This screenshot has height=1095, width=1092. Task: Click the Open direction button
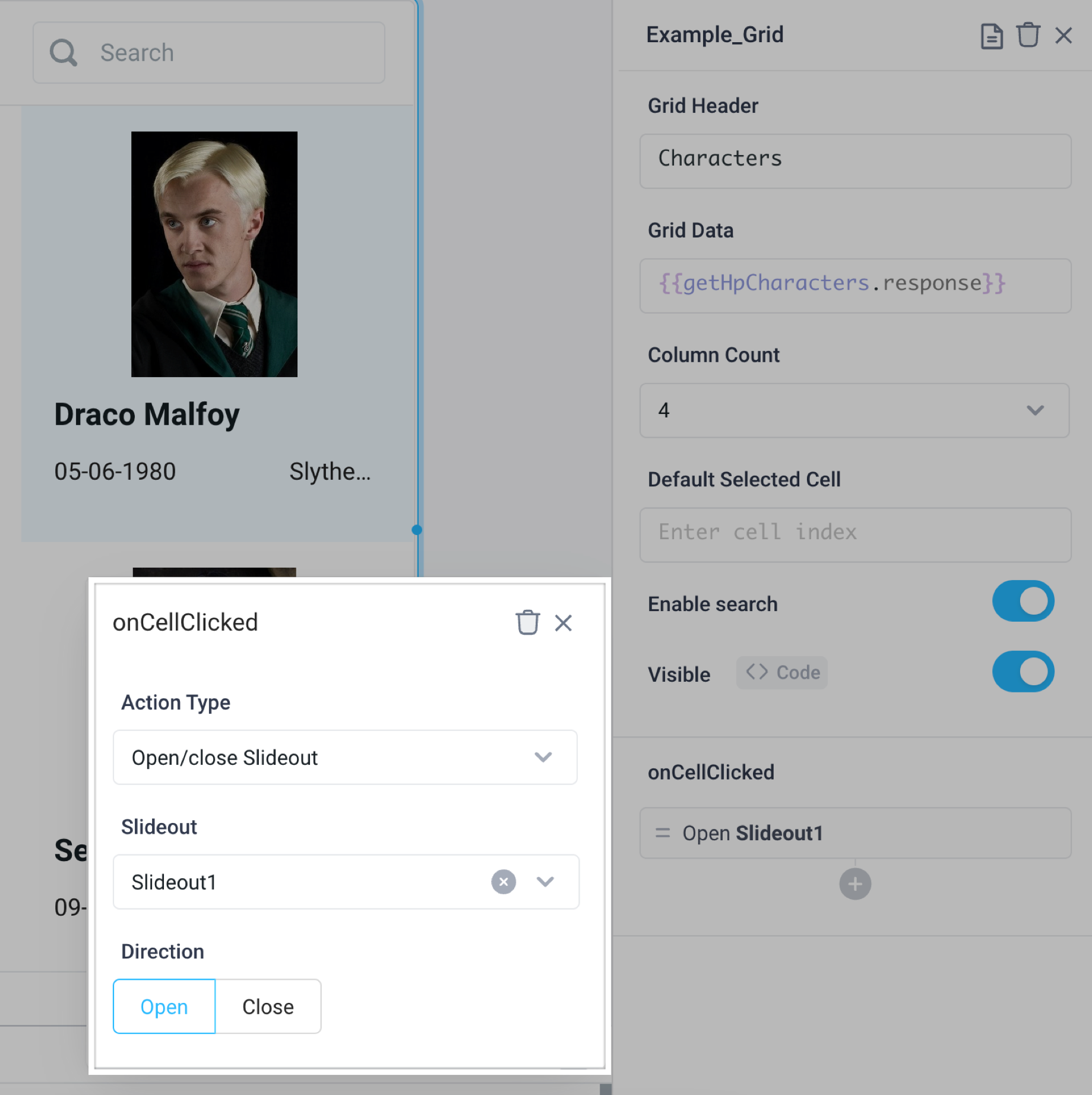click(x=164, y=1007)
